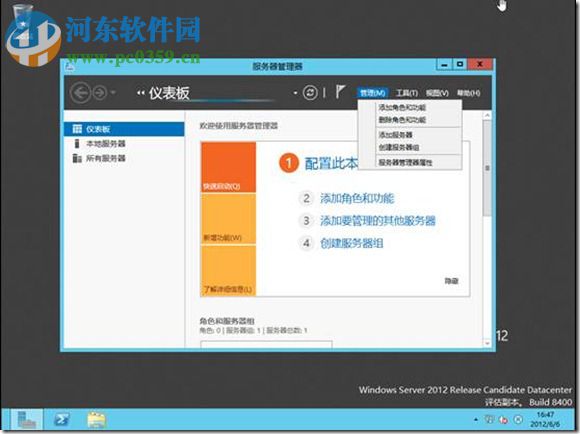
Task: Click the 角色和服务器组 heading
Action: point(227,321)
